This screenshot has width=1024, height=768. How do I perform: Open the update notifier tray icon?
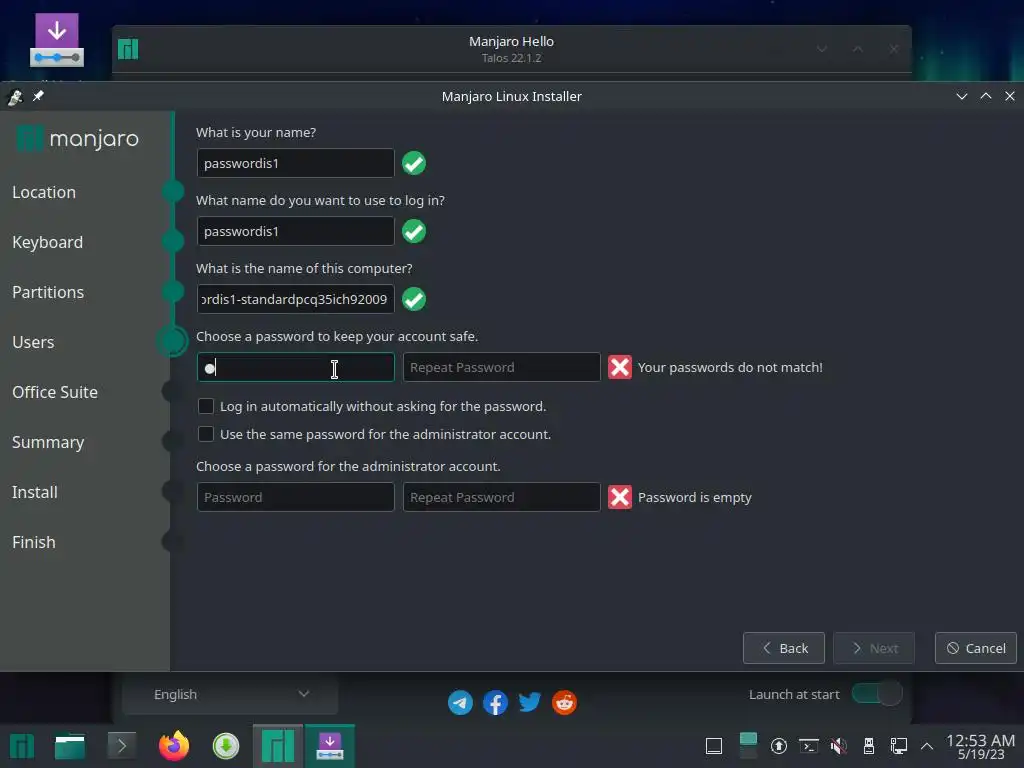[x=778, y=746]
